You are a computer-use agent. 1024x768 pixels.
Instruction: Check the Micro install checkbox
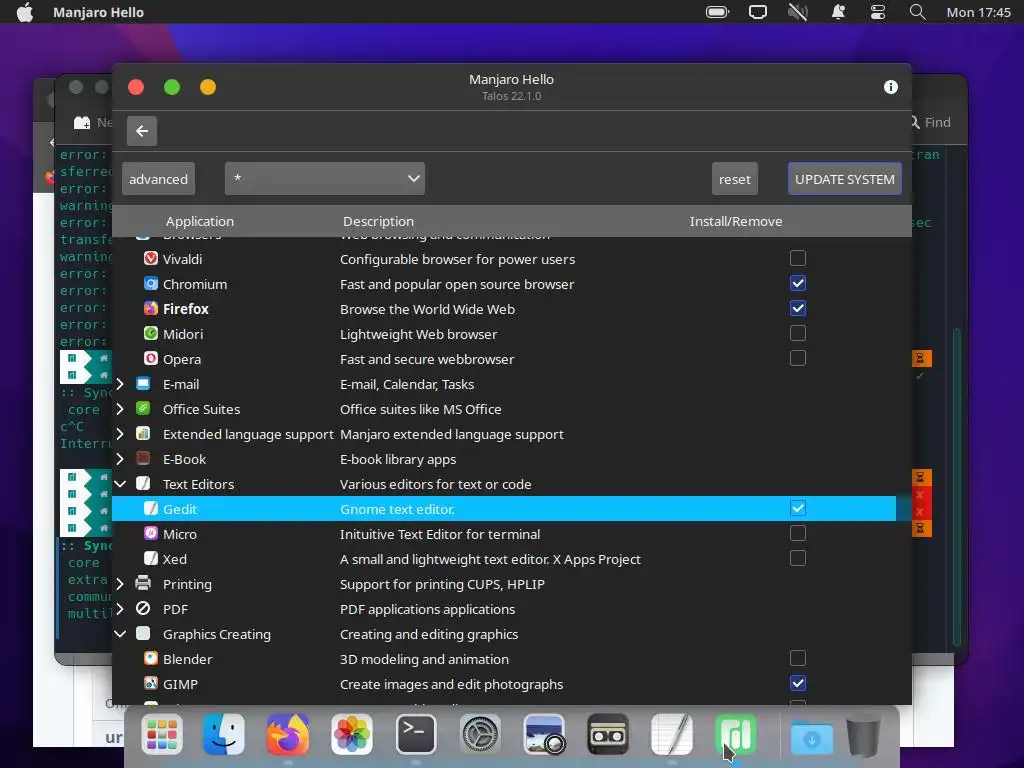(797, 533)
